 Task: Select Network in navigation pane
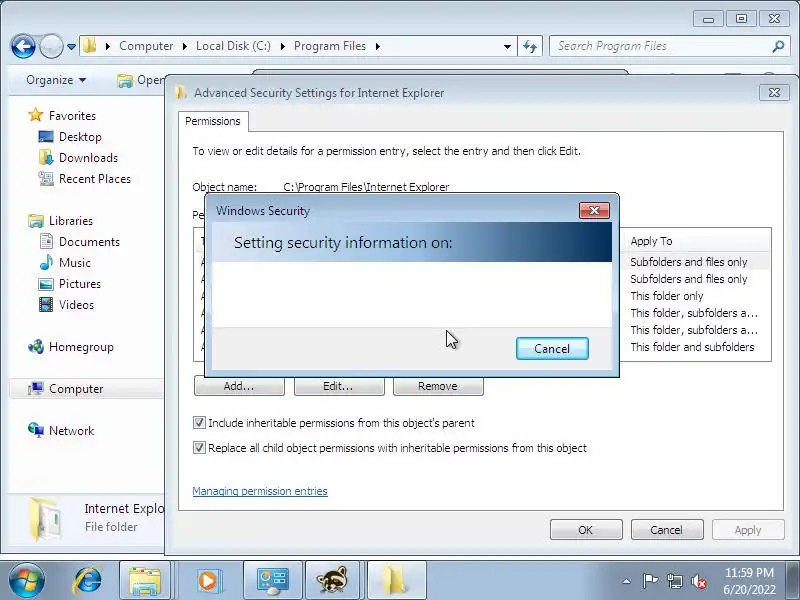71,431
